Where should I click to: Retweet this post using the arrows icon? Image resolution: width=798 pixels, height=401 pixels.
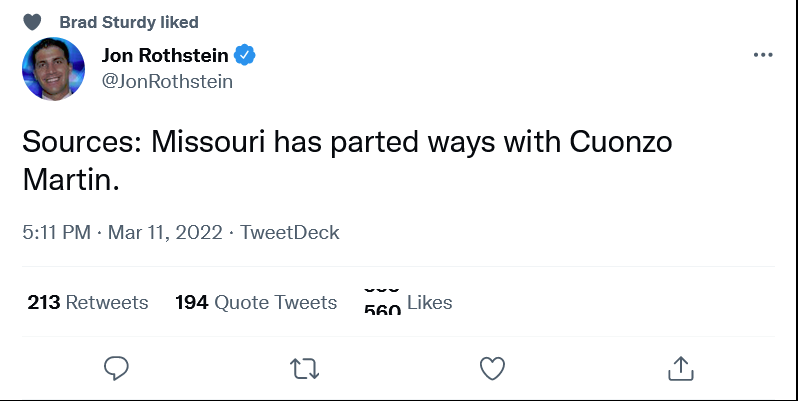coord(304,368)
